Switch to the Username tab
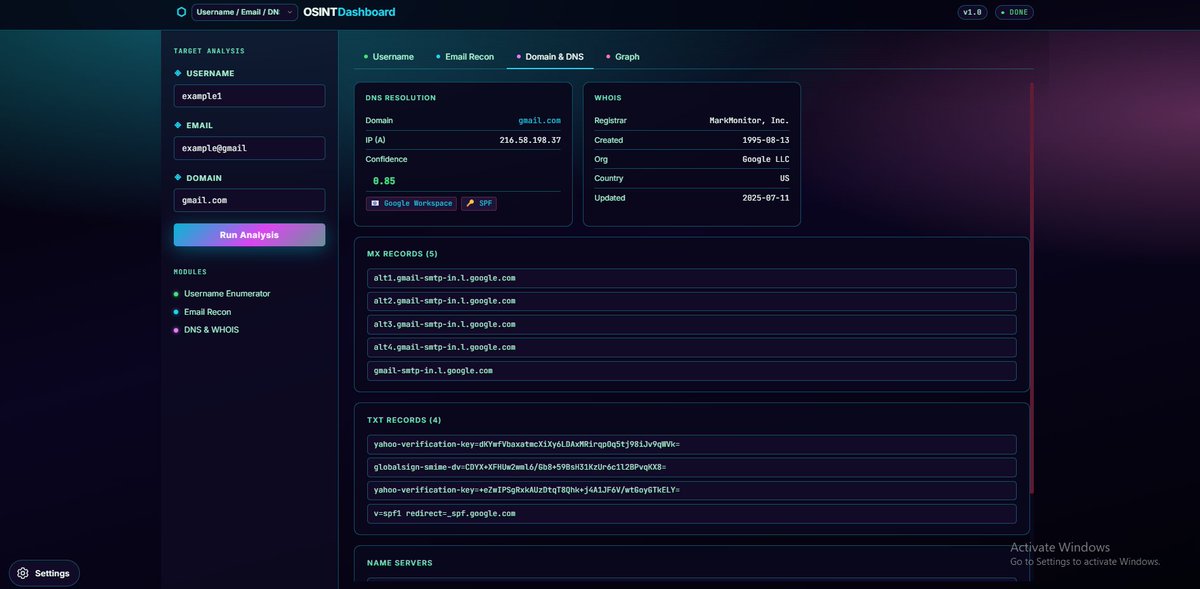 [x=389, y=57]
